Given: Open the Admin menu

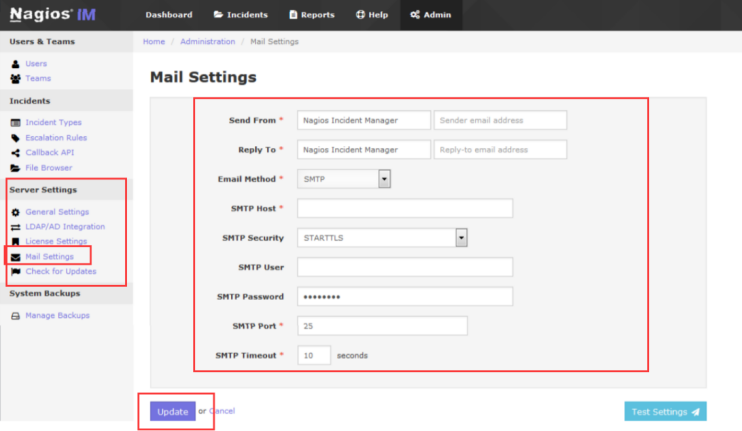Looking at the screenshot, I should pyautogui.click(x=431, y=15).
